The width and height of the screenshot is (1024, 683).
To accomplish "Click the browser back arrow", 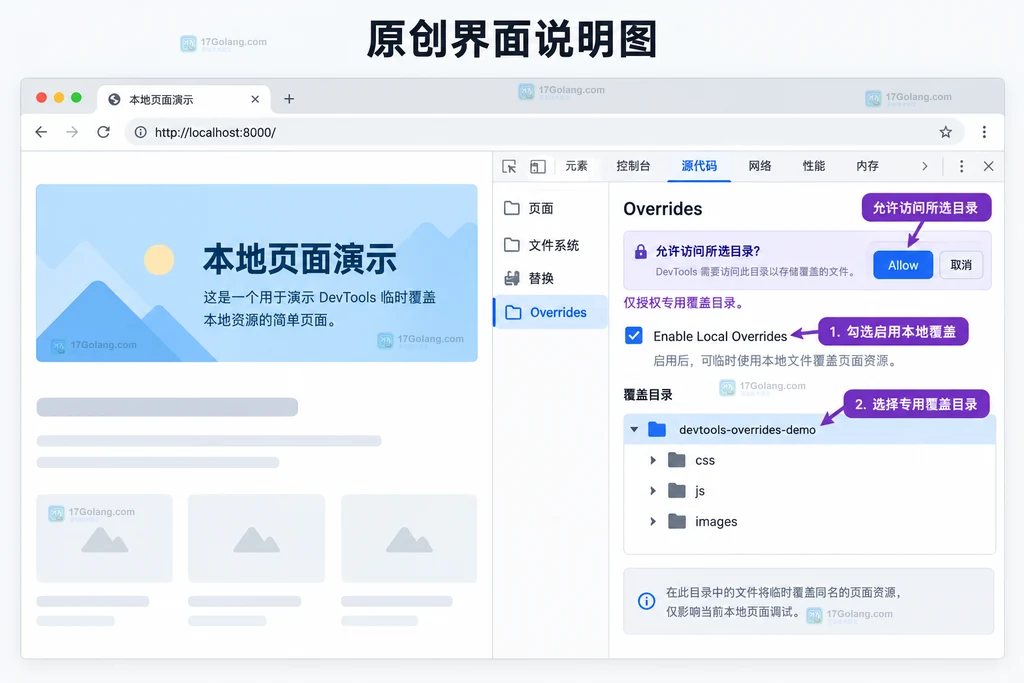I will click(41, 132).
